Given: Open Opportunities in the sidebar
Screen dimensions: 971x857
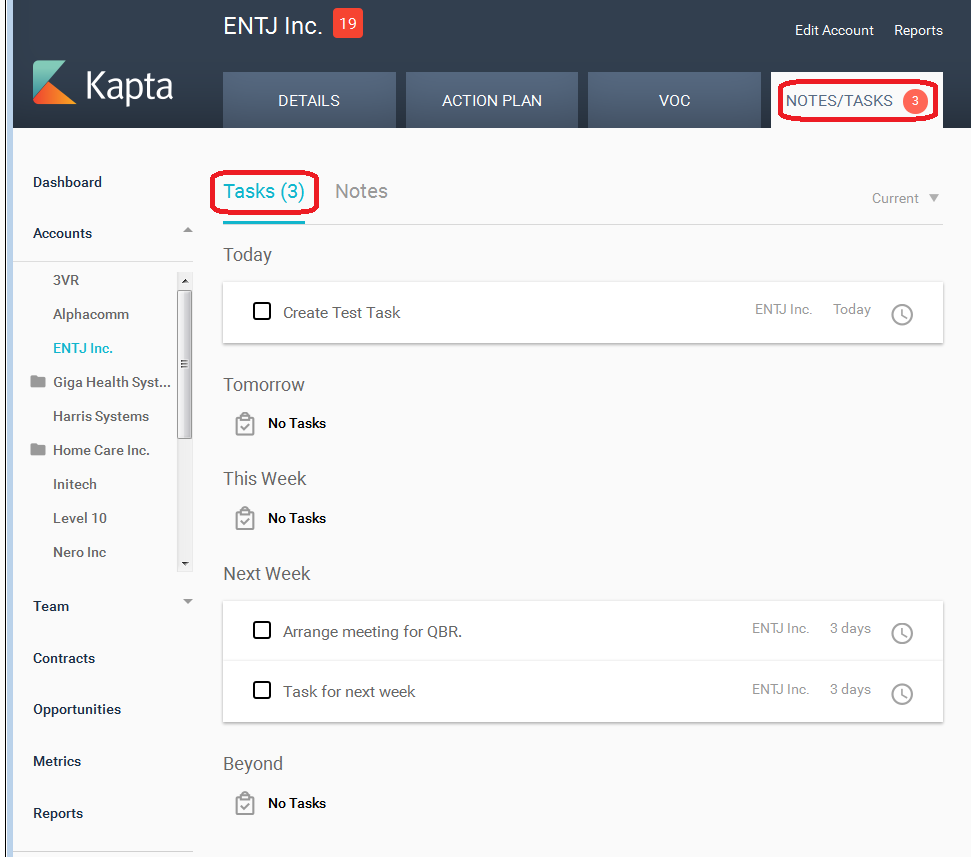Looking at the screenshot, I should coord(77,710).
